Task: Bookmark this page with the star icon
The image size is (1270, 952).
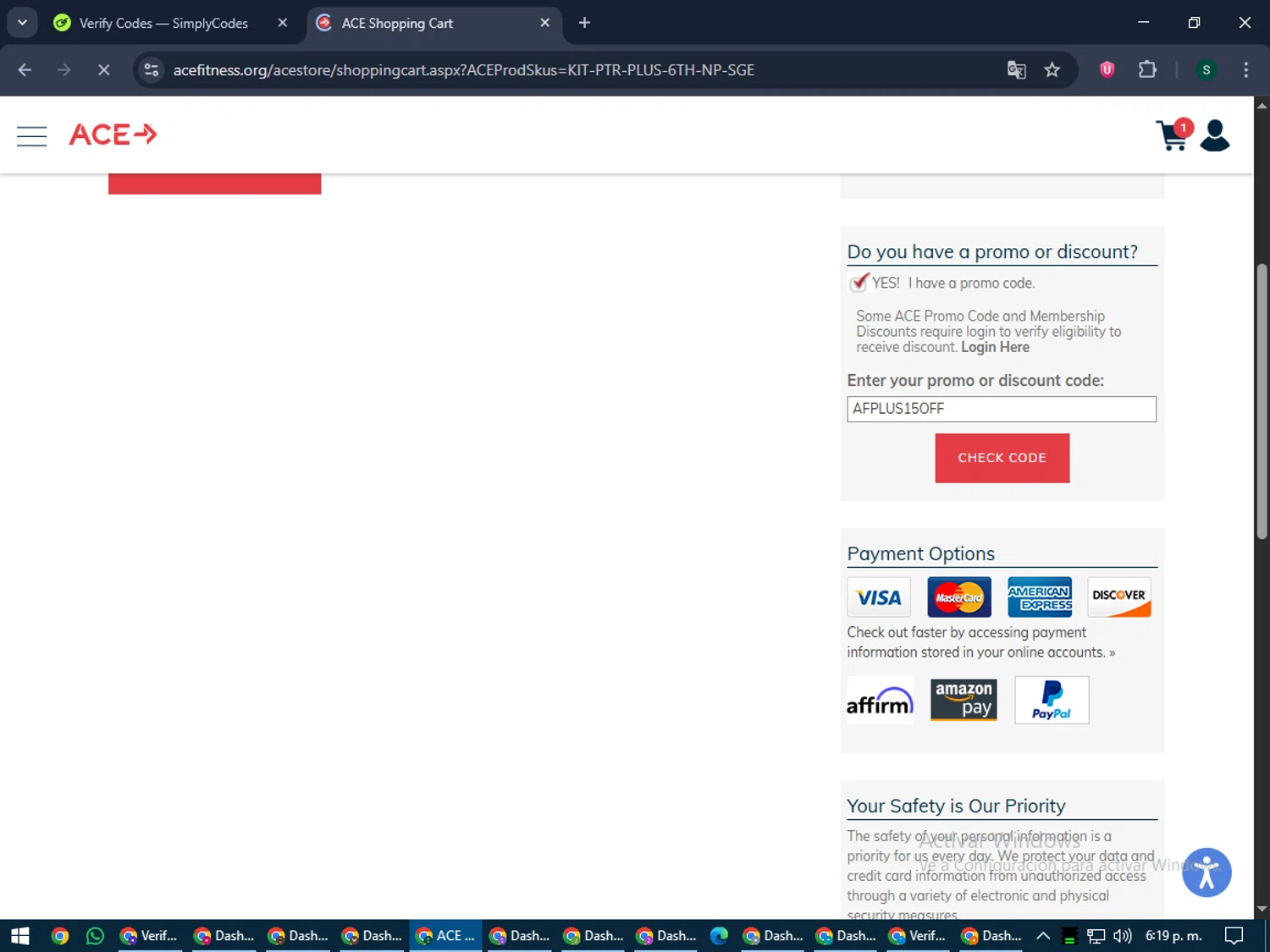Action: 1052,70
